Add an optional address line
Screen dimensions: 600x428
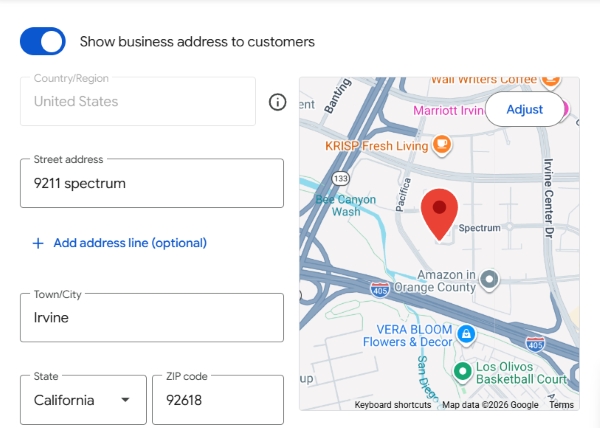pos(119,243)
